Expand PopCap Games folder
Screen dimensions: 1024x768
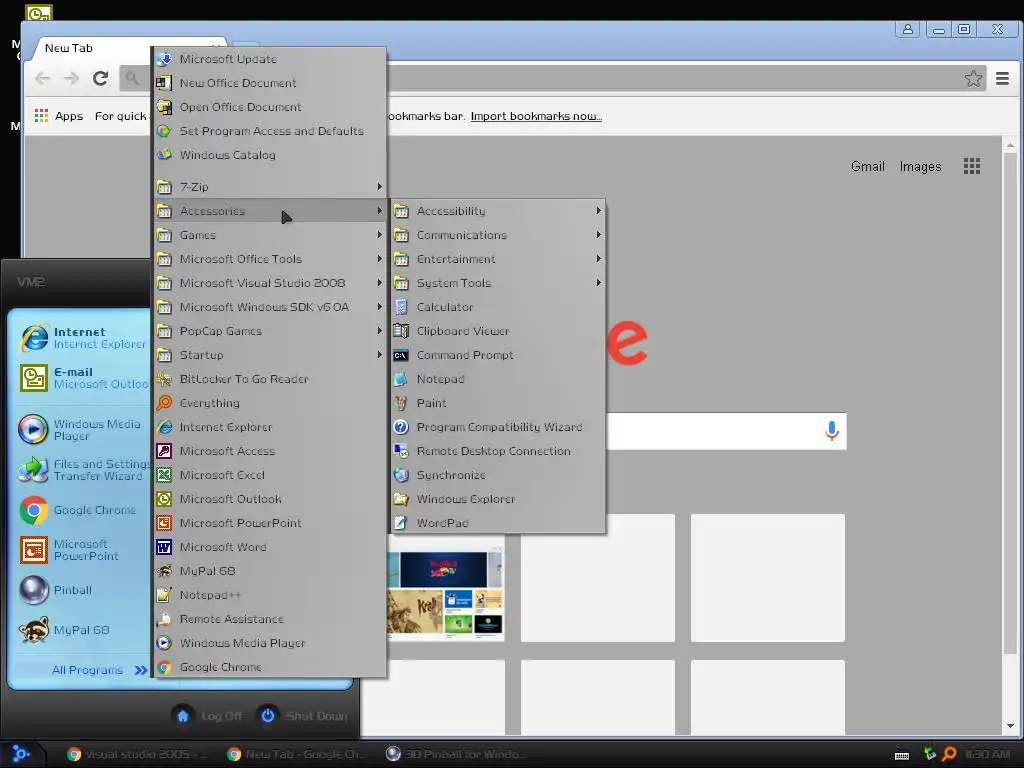tap(270, 331)
